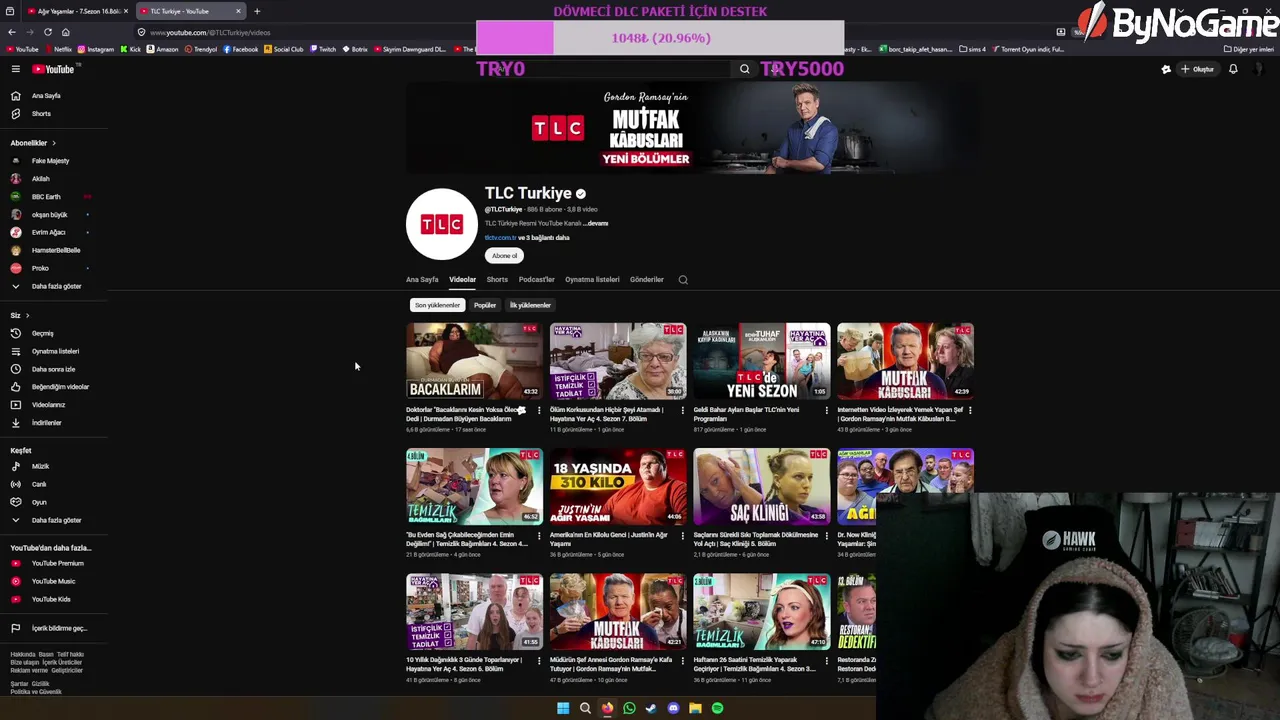The height and width of the screenshot is (720, 1280).
Task: Open the Saç Kliniği video thumbnail
Action: 762,486
